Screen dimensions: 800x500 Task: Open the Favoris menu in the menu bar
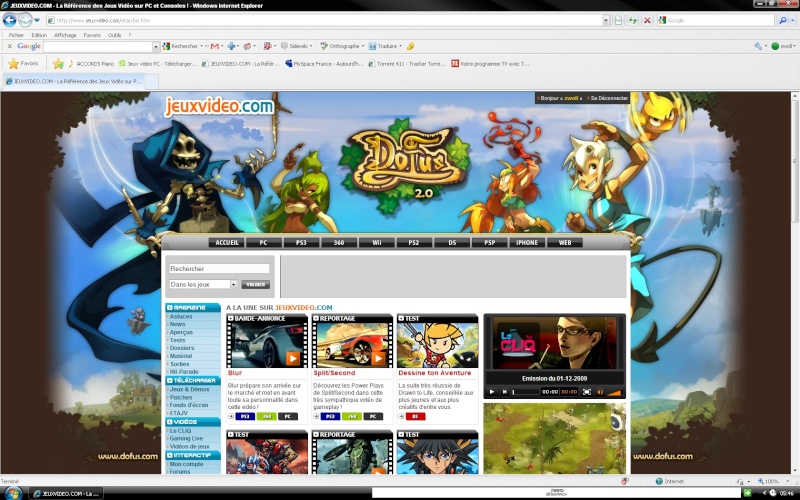[92, 35]
